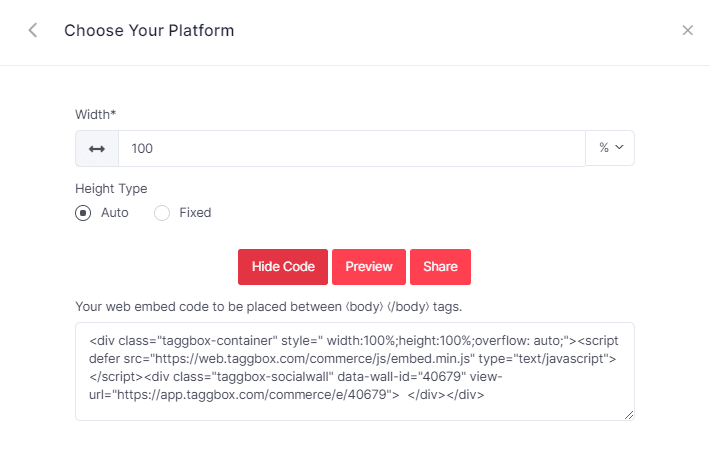Focus the Width value input field
This screenshot has height=453, width=710.
click(x=350, y=148)
